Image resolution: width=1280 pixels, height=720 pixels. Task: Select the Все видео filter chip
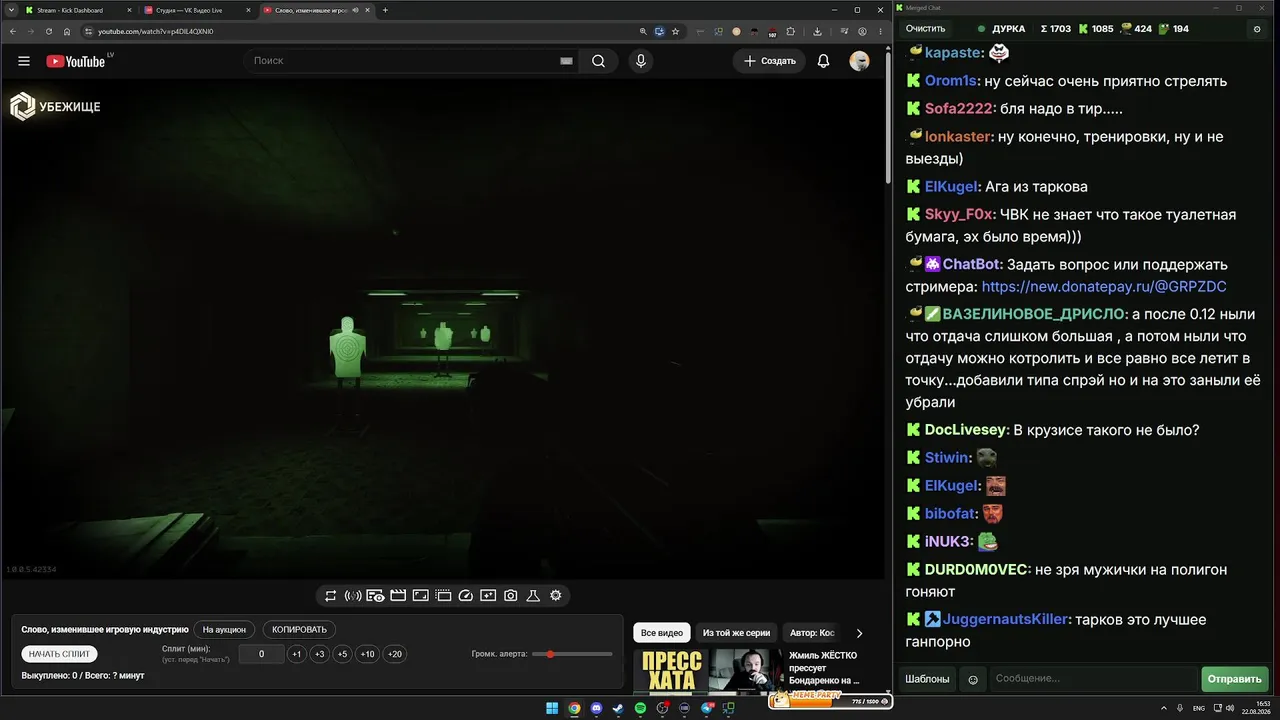(662, 633)
